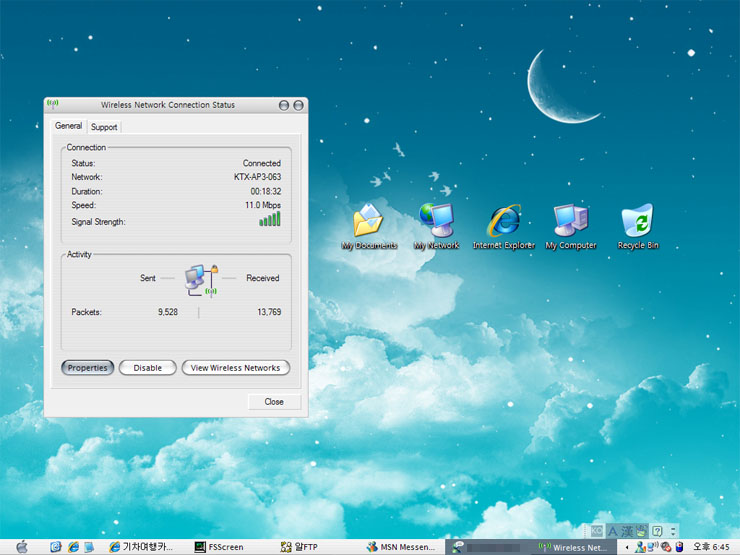This screenshot has width=740, height=555.
Task: Click the sent packets value 9,528
Action: 168,312
